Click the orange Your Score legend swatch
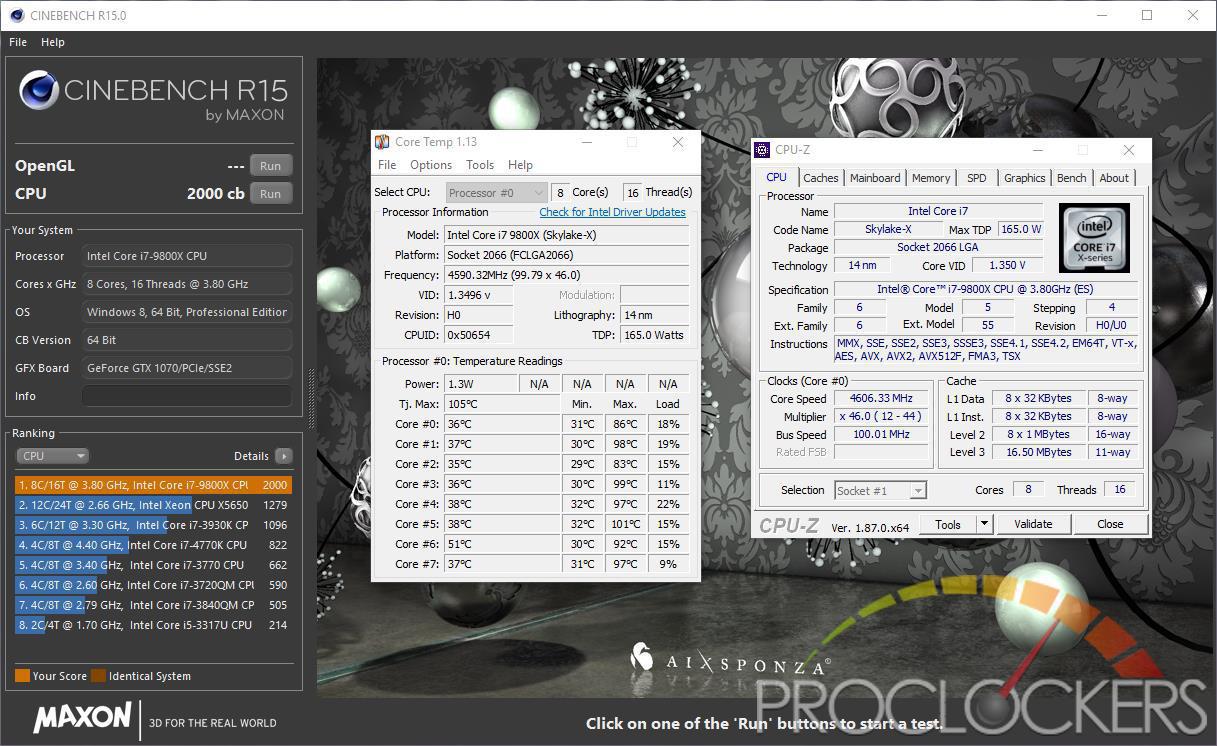This screenshot has width=1217, height=746. click(x=22, y=676)
